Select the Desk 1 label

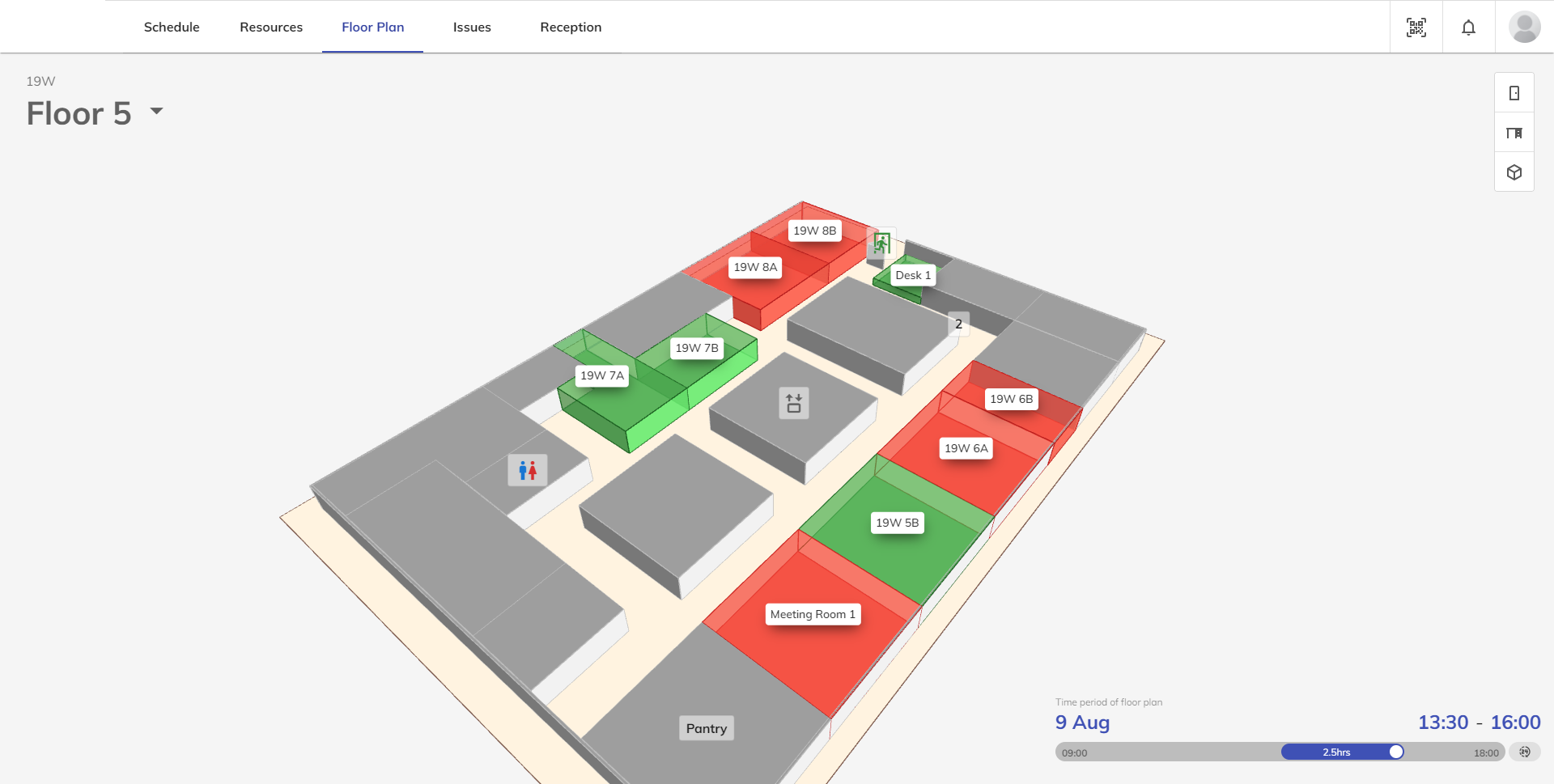(x=912, y=276)
